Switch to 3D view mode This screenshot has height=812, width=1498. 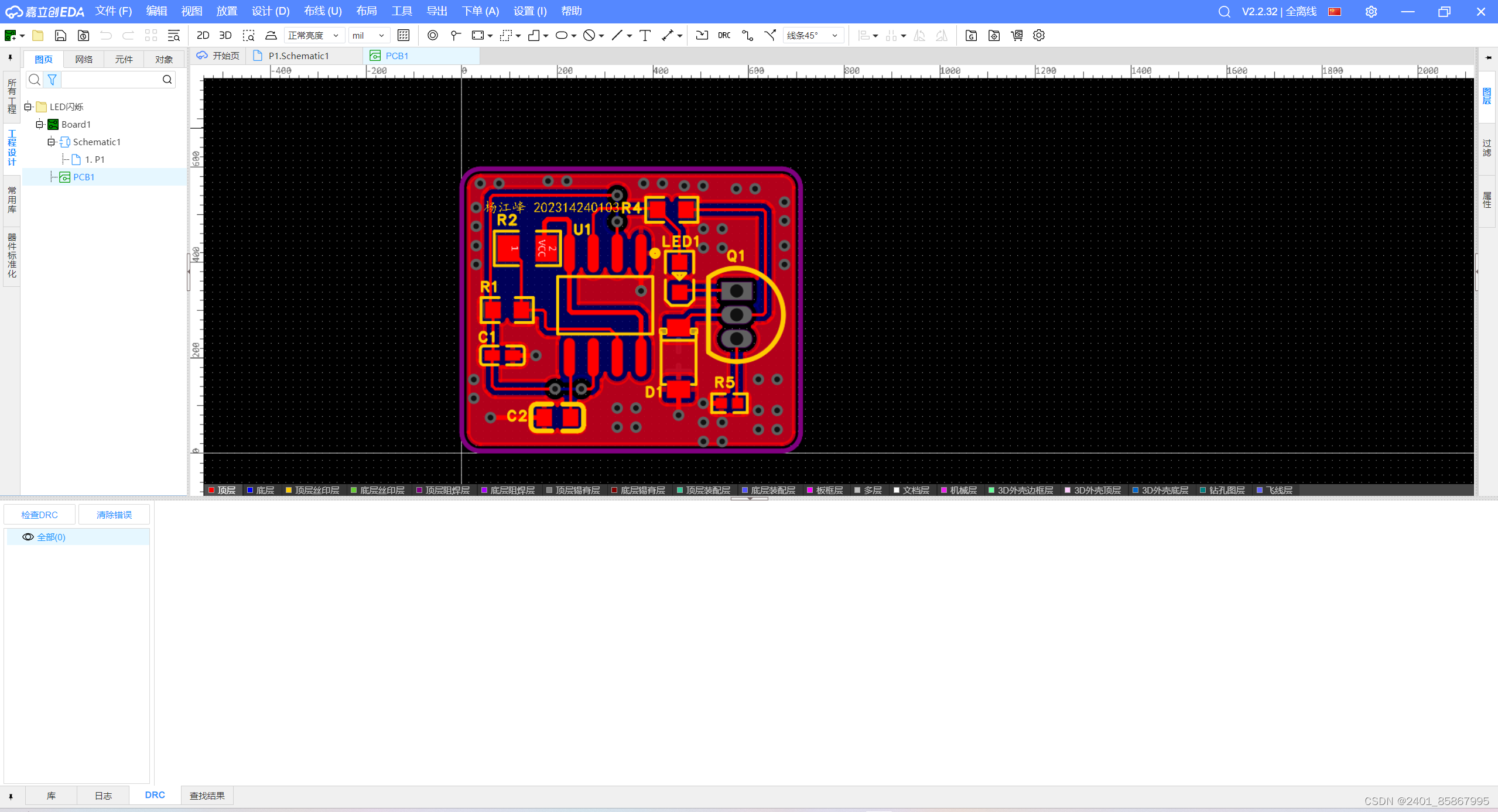[225, 35]
